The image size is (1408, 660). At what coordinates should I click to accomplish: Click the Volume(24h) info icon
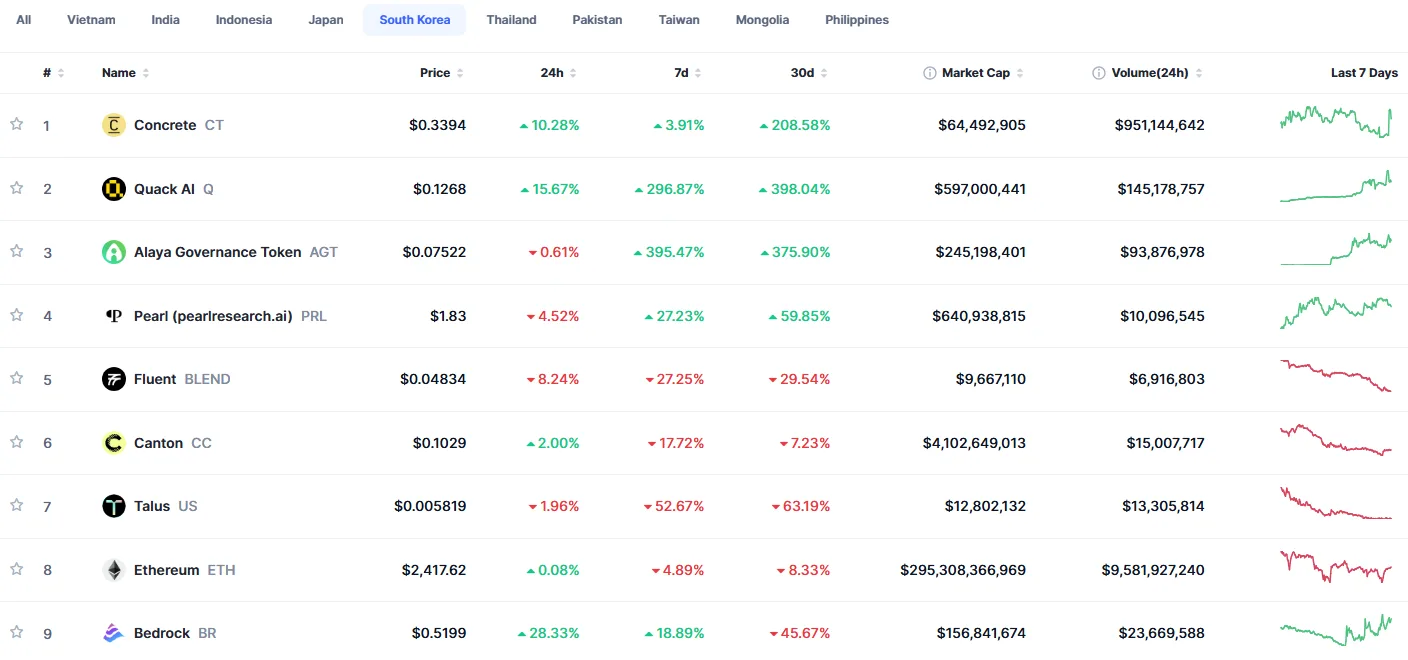point(1099,73)
